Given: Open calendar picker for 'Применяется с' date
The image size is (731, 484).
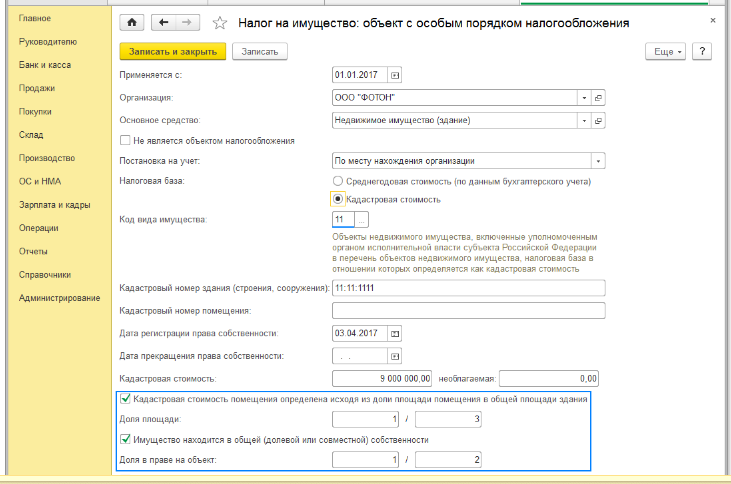Looking at the screenshot, I should click(394, 75).
